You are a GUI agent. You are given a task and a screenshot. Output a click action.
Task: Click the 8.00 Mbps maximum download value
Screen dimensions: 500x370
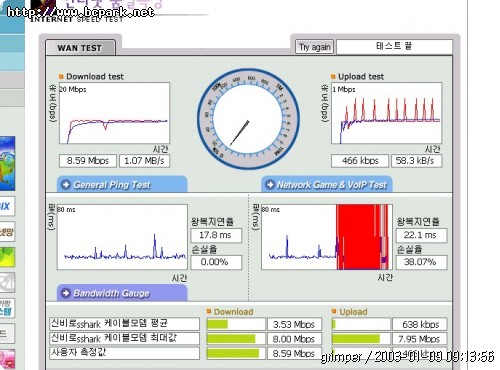click(x=294, y=339)
